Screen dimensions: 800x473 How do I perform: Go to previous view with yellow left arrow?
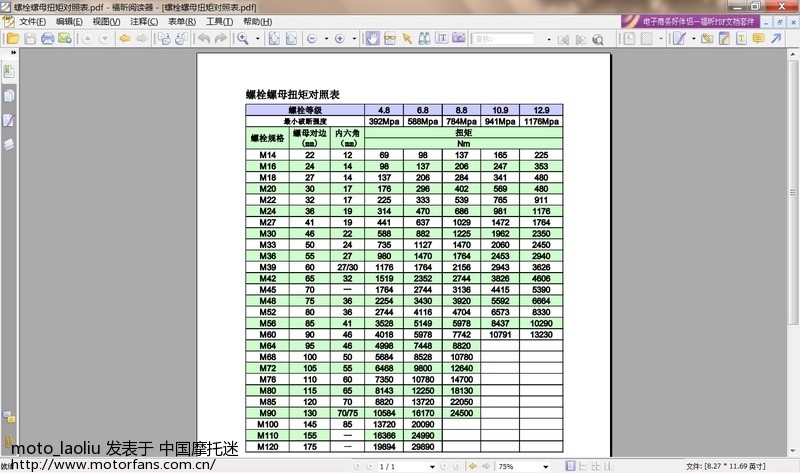125,39
